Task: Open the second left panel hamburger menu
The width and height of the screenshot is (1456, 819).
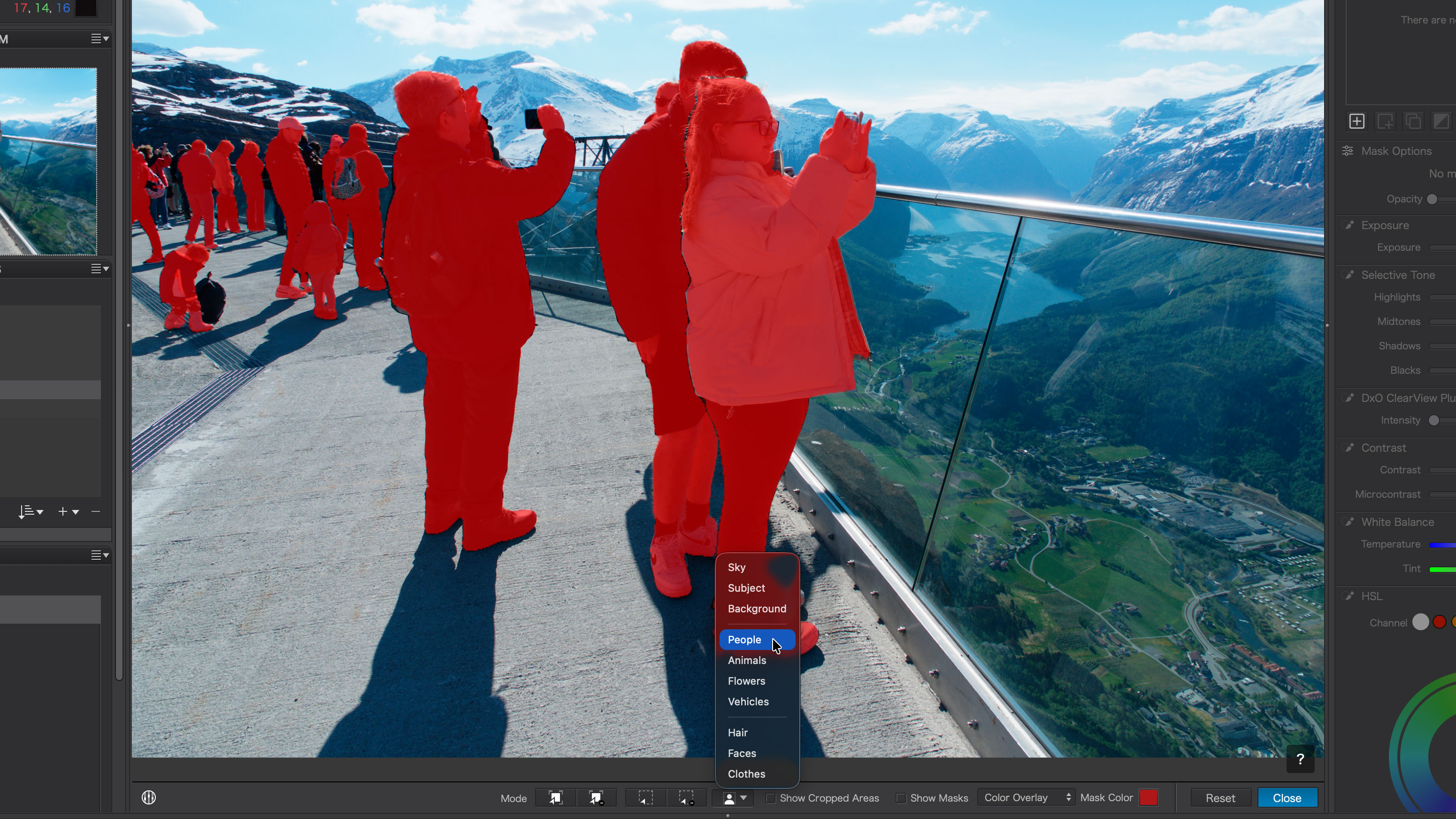Action: 100,269
